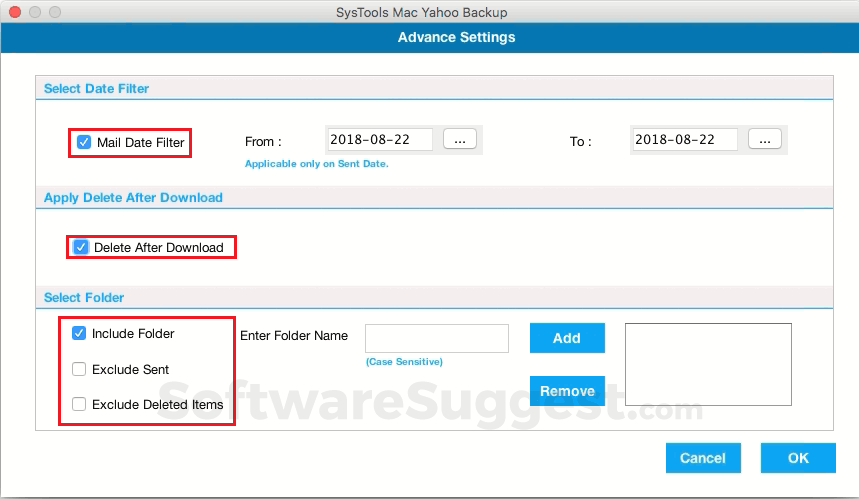Open the To date picker ellipsis button
This screenshot has height=499, width=859.
[x=765, y=140]
